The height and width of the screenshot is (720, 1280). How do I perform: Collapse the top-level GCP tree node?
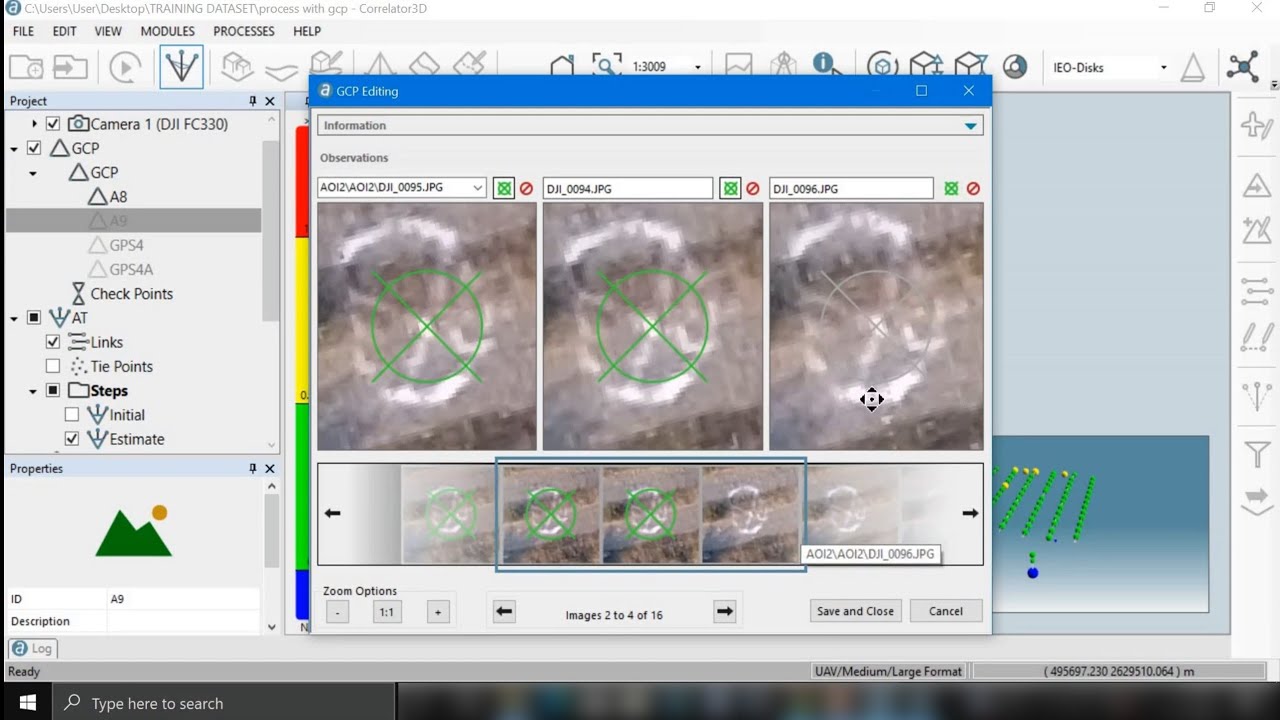[15, 149]
